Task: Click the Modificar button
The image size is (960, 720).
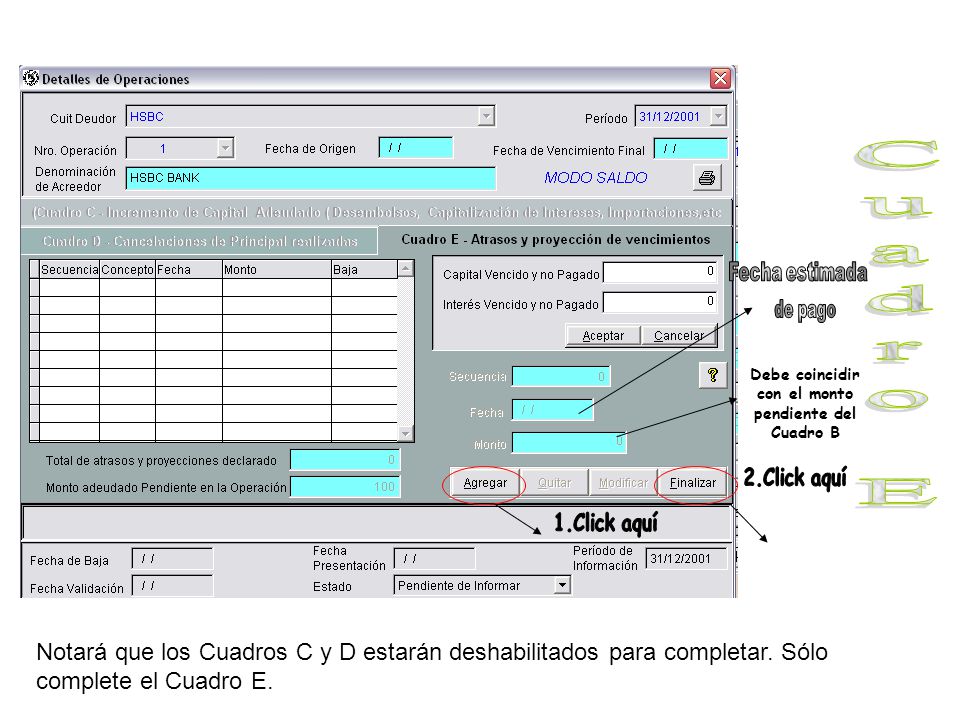Action: 623,483
